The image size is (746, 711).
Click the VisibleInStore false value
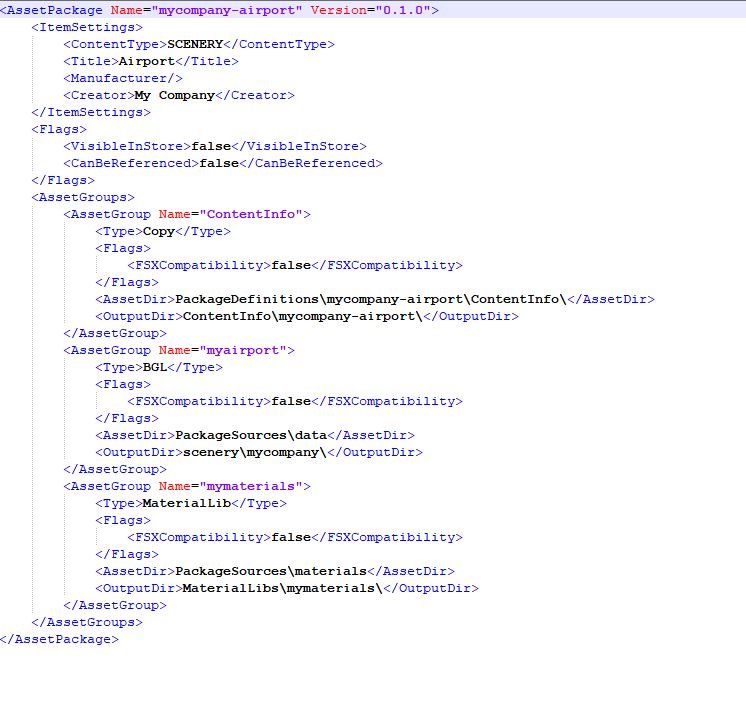click(x=211, y=146)
